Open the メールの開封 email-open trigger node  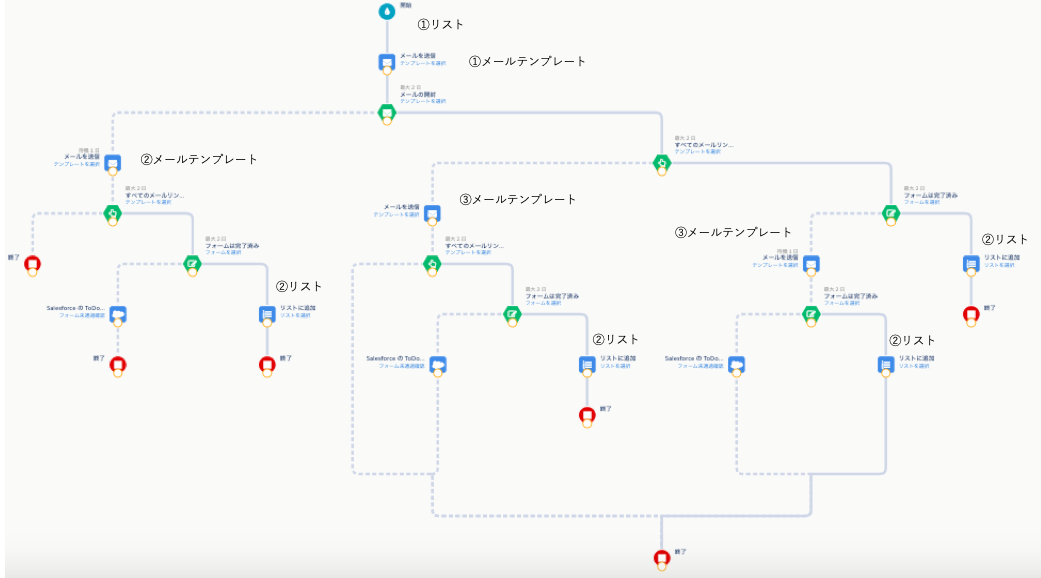(x=387, y=113)
